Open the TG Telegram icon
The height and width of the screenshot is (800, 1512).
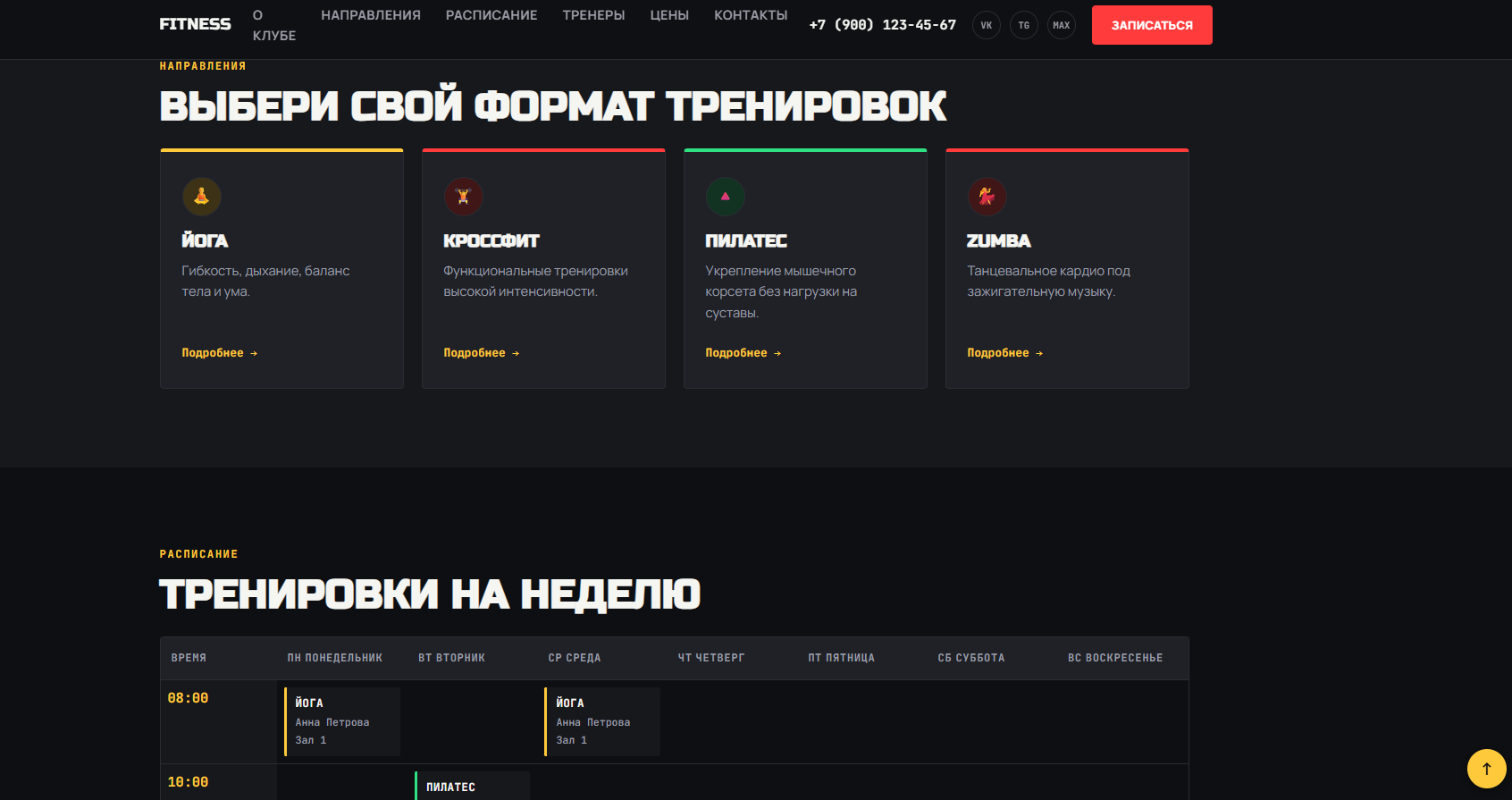tap(1024, 25)
